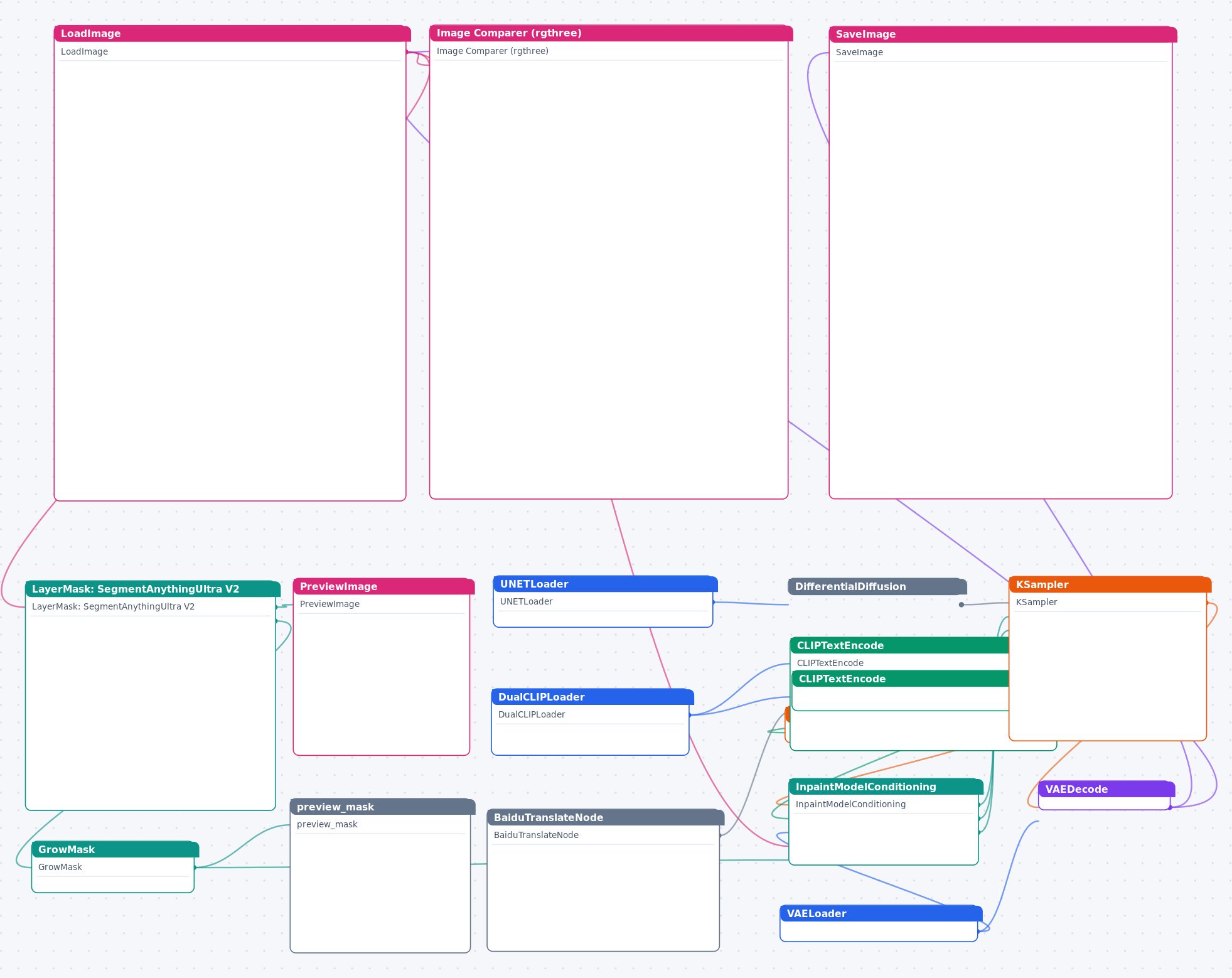Image resolution: width=1232 pixels, height=978 pixels.
Task: Click the InpaintModelConditioning body label text
Action: coord(850,804)
